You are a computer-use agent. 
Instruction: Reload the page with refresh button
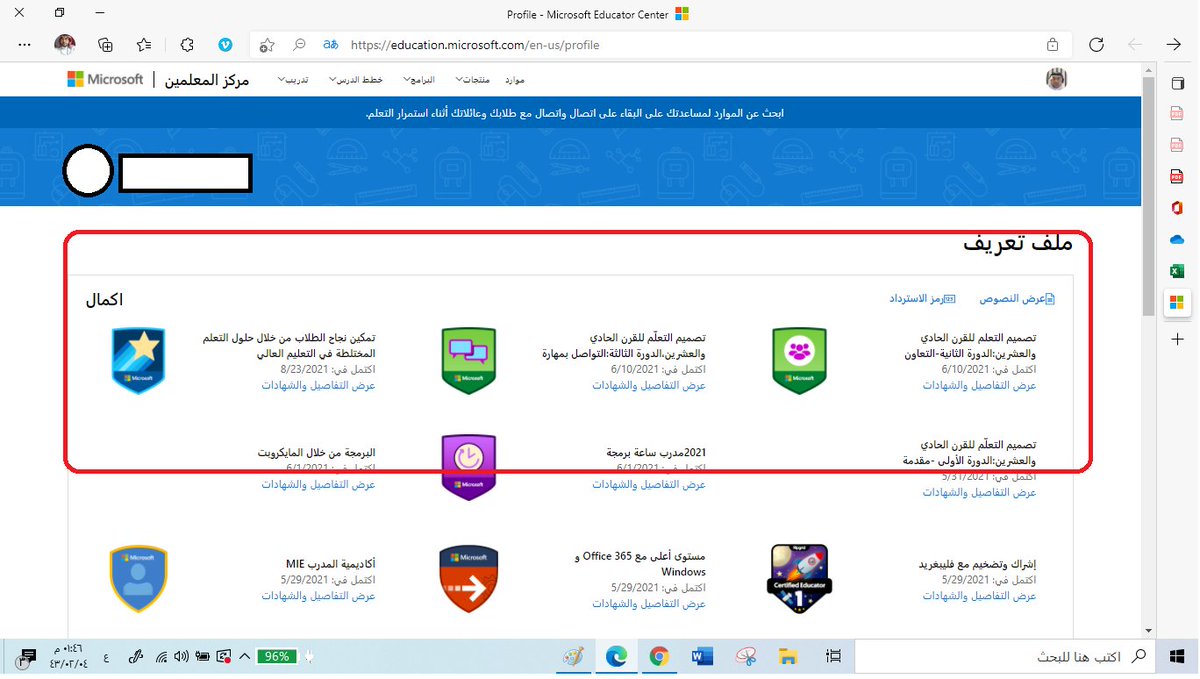point(1096,45)
